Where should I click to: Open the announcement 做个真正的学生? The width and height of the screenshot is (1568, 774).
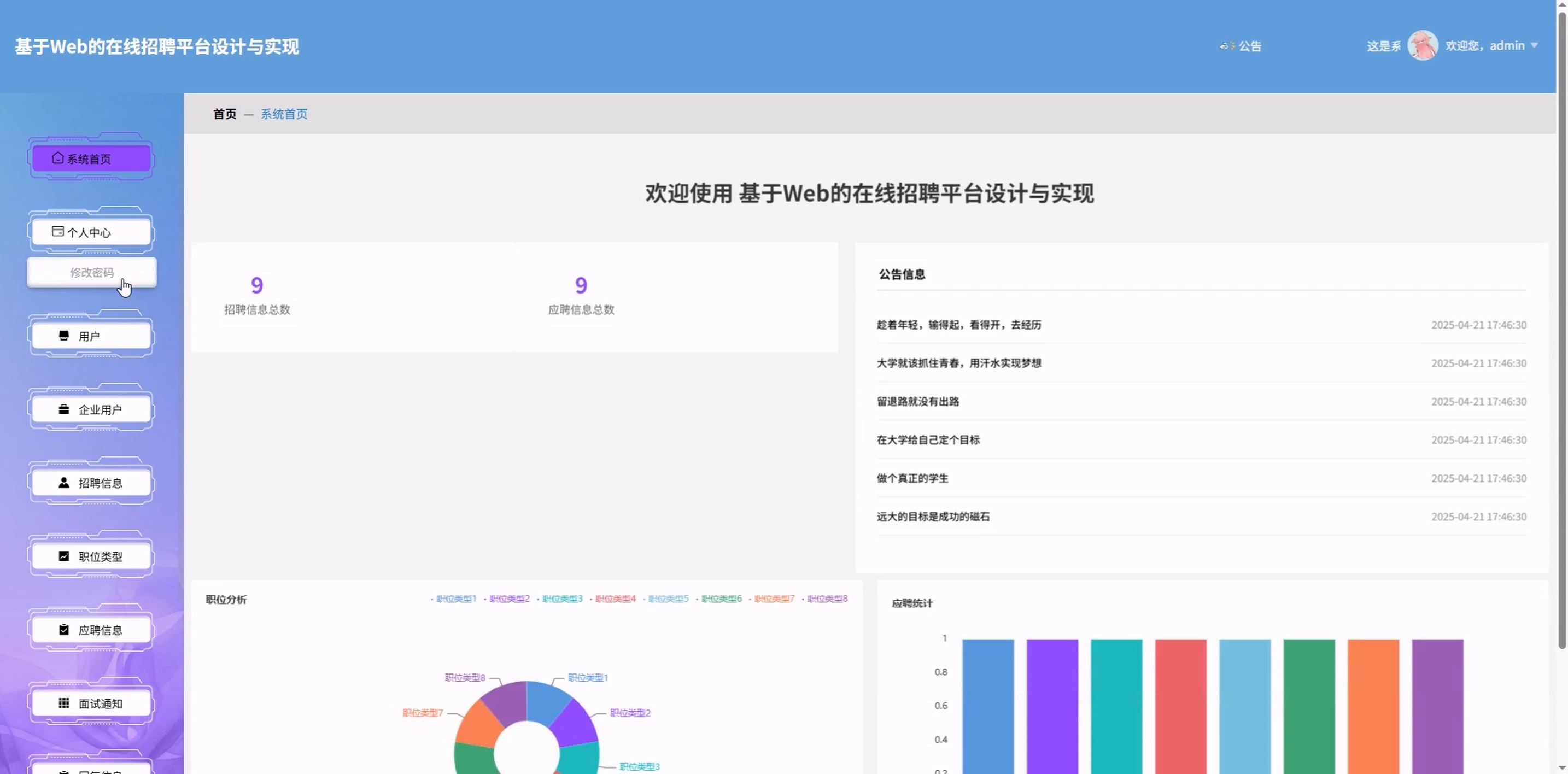click(x=912, y=478)
